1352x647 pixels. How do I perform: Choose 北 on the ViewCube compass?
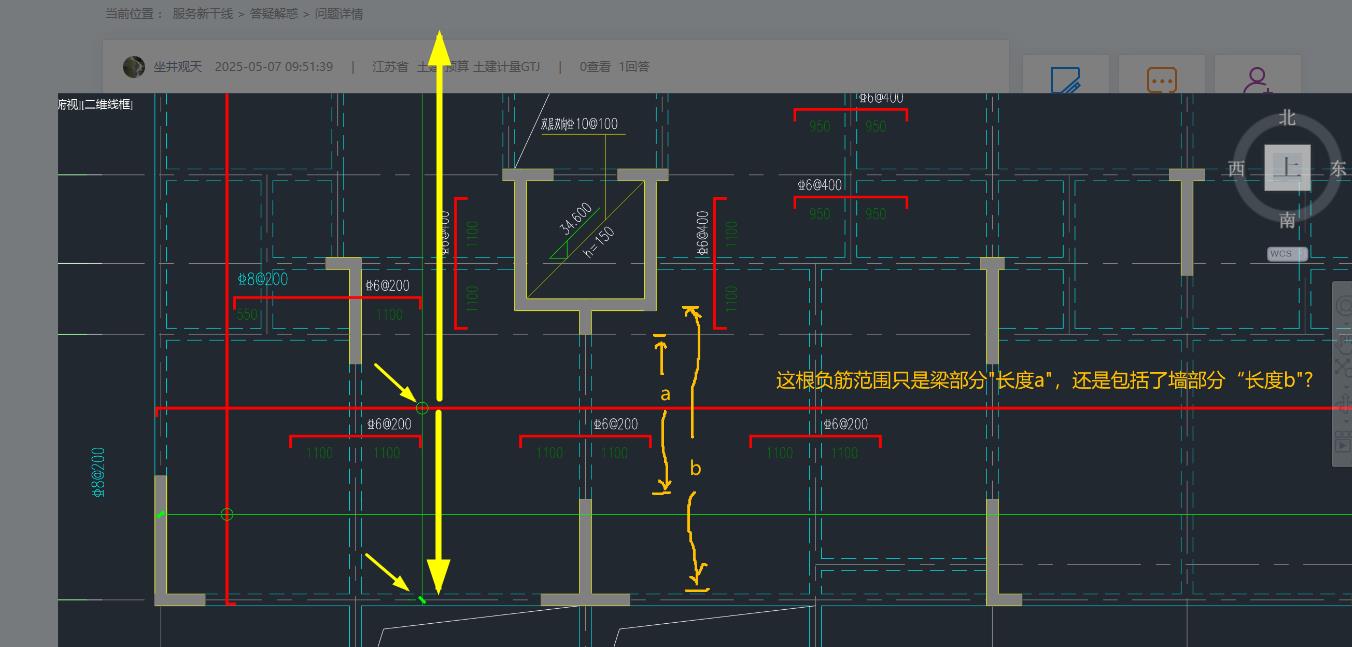point(1287,118)
